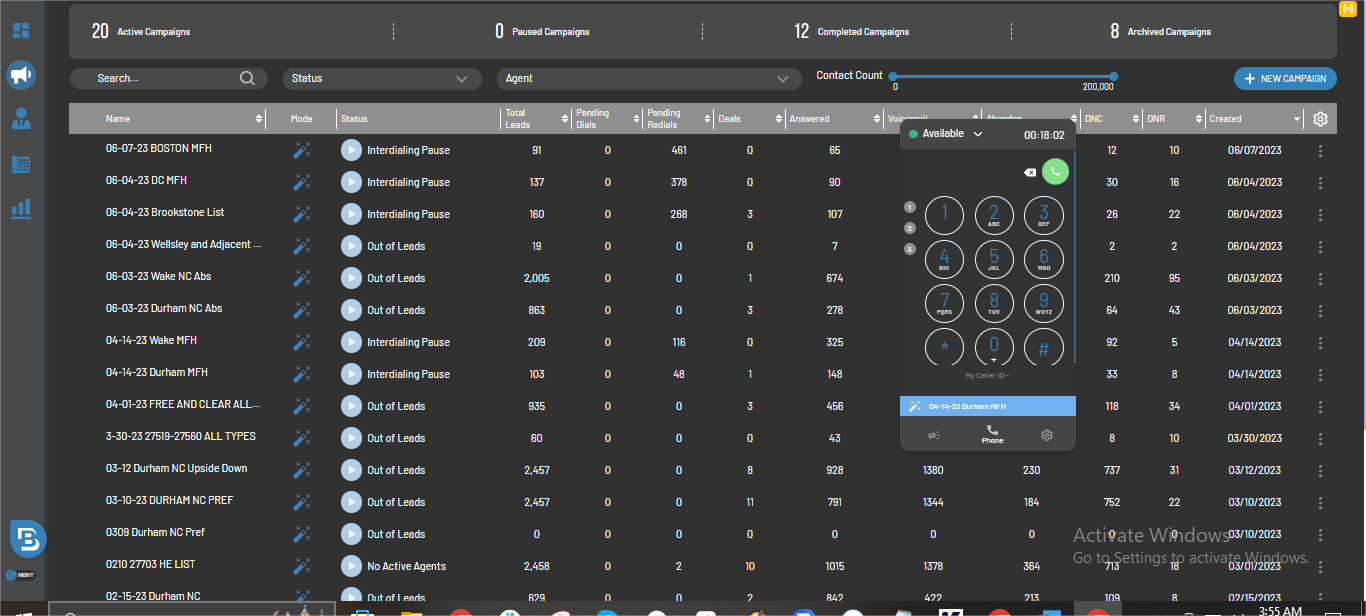
Task: Click the dialer green call button
Action: click(1055, 172)
